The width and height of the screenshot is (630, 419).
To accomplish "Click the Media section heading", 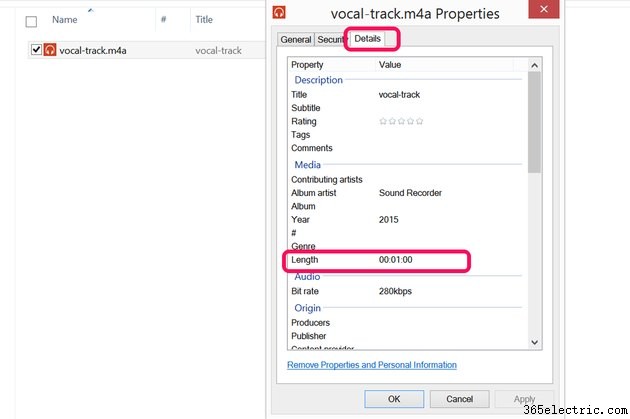I will 307,165.
